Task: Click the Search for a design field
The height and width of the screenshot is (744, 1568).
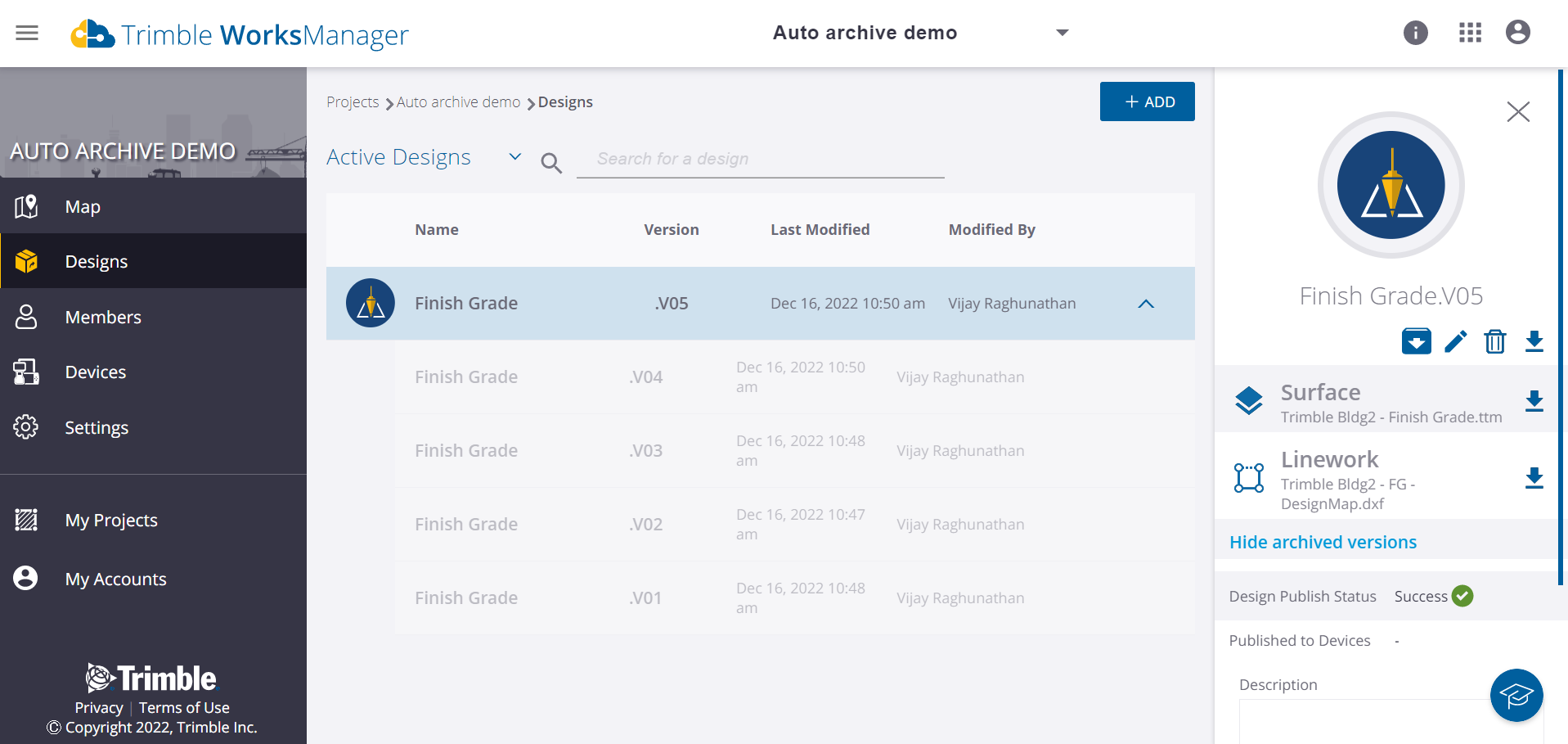Action: pos(759,159)
